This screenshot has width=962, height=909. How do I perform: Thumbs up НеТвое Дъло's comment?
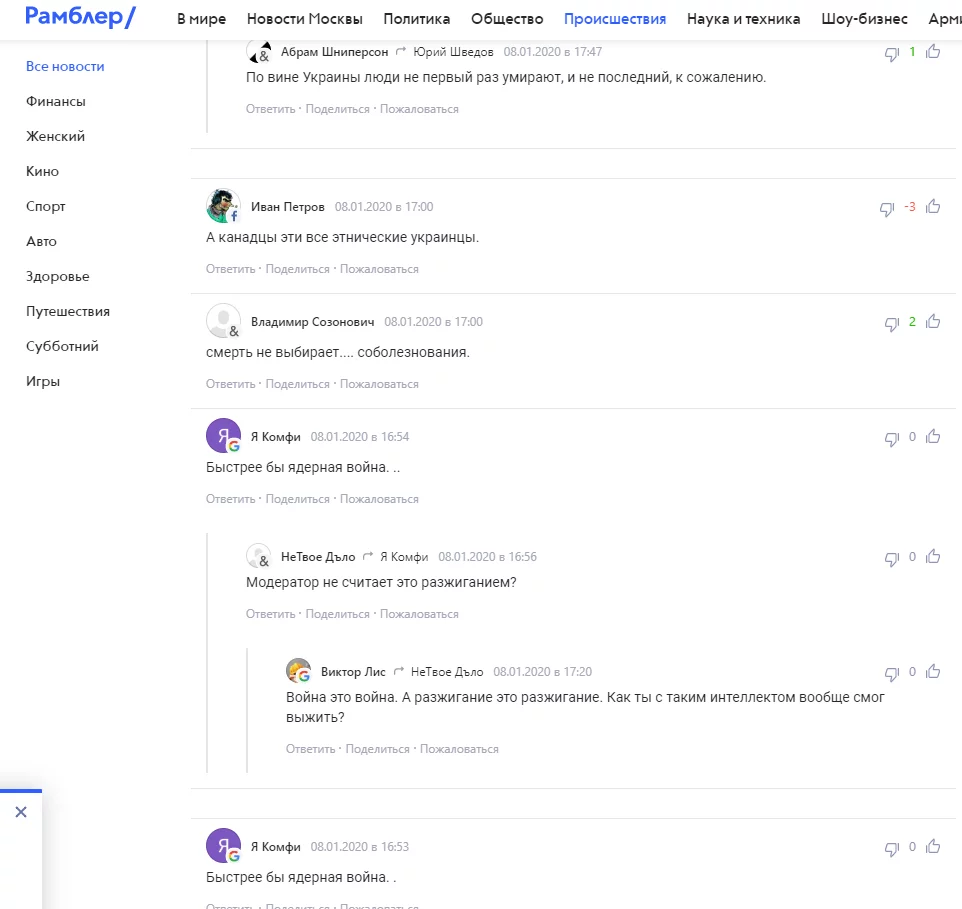point(933,556)
